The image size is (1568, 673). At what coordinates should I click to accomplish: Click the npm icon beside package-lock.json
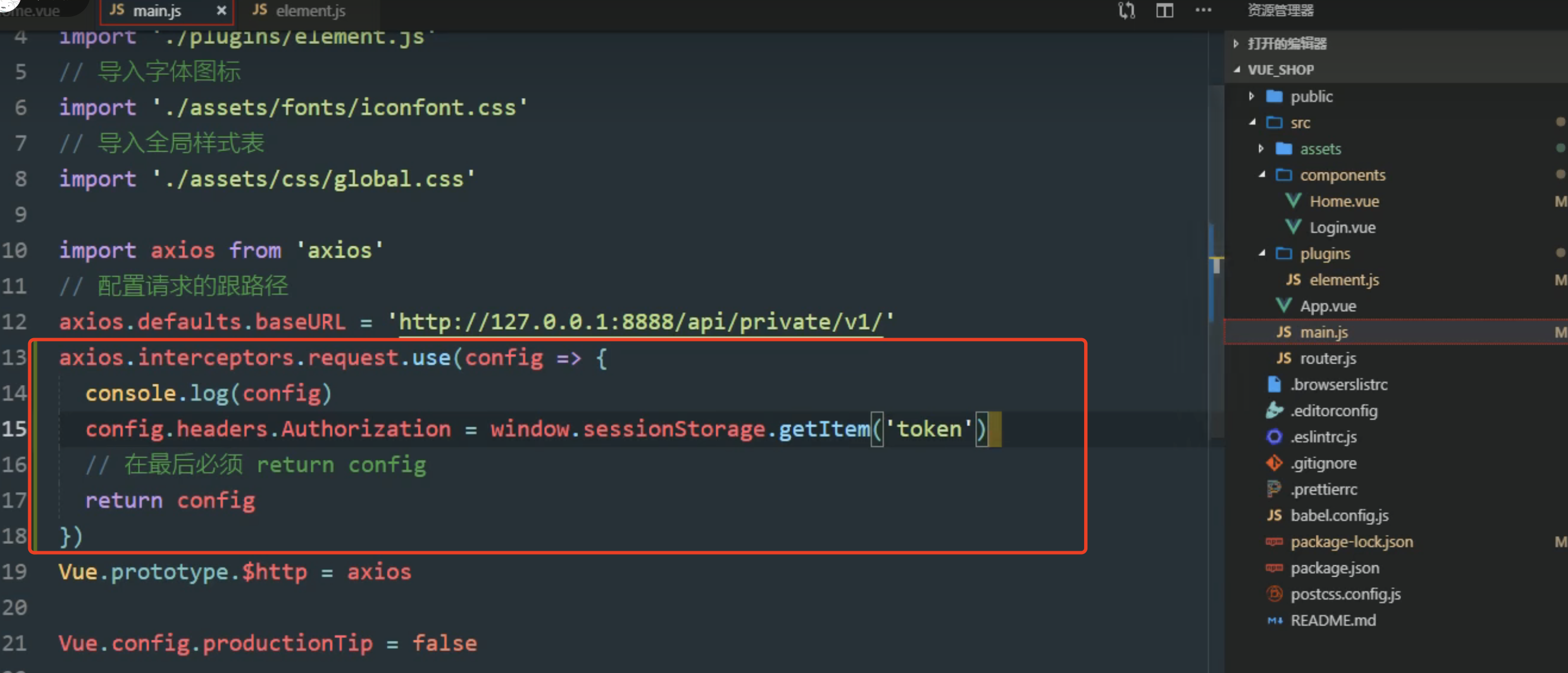pos(1274,541)
